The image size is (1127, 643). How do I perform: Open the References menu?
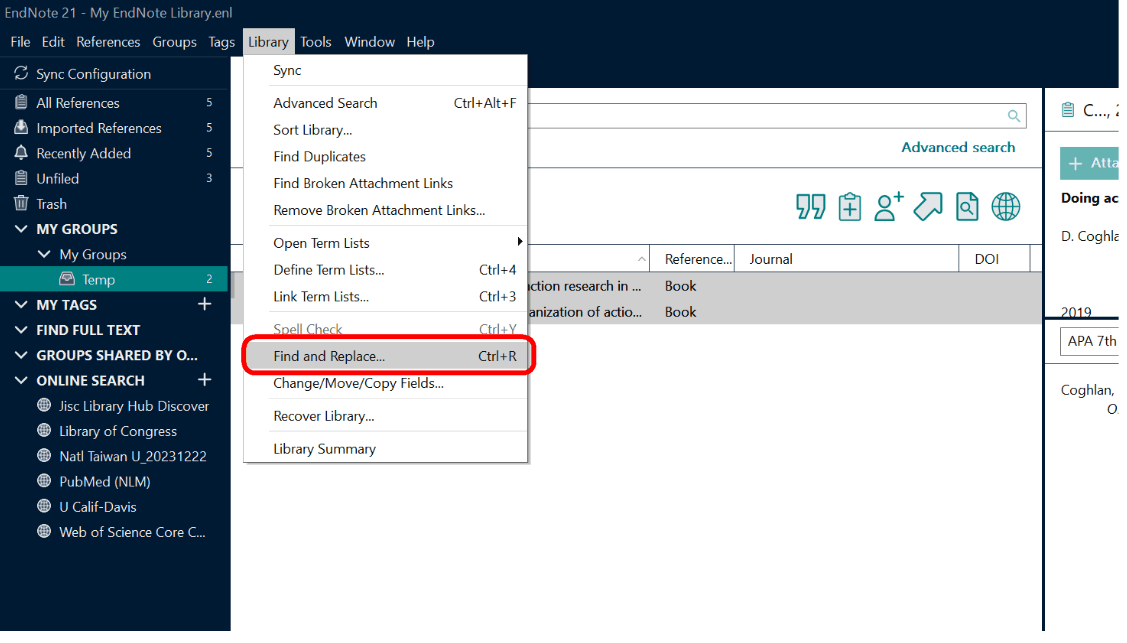108,42
